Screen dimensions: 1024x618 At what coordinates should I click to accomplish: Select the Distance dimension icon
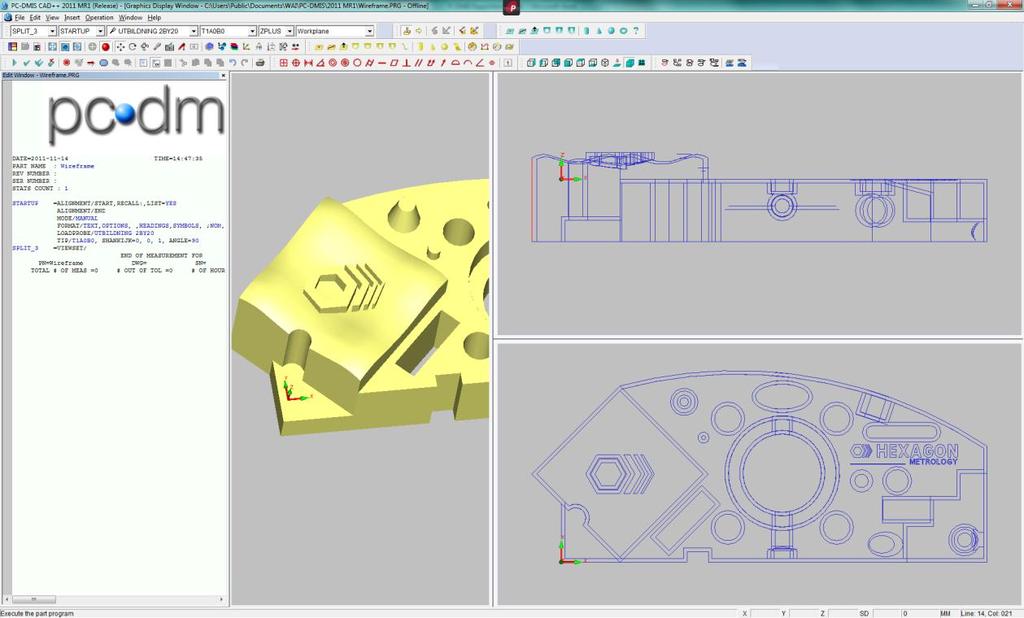pos(308,63)
